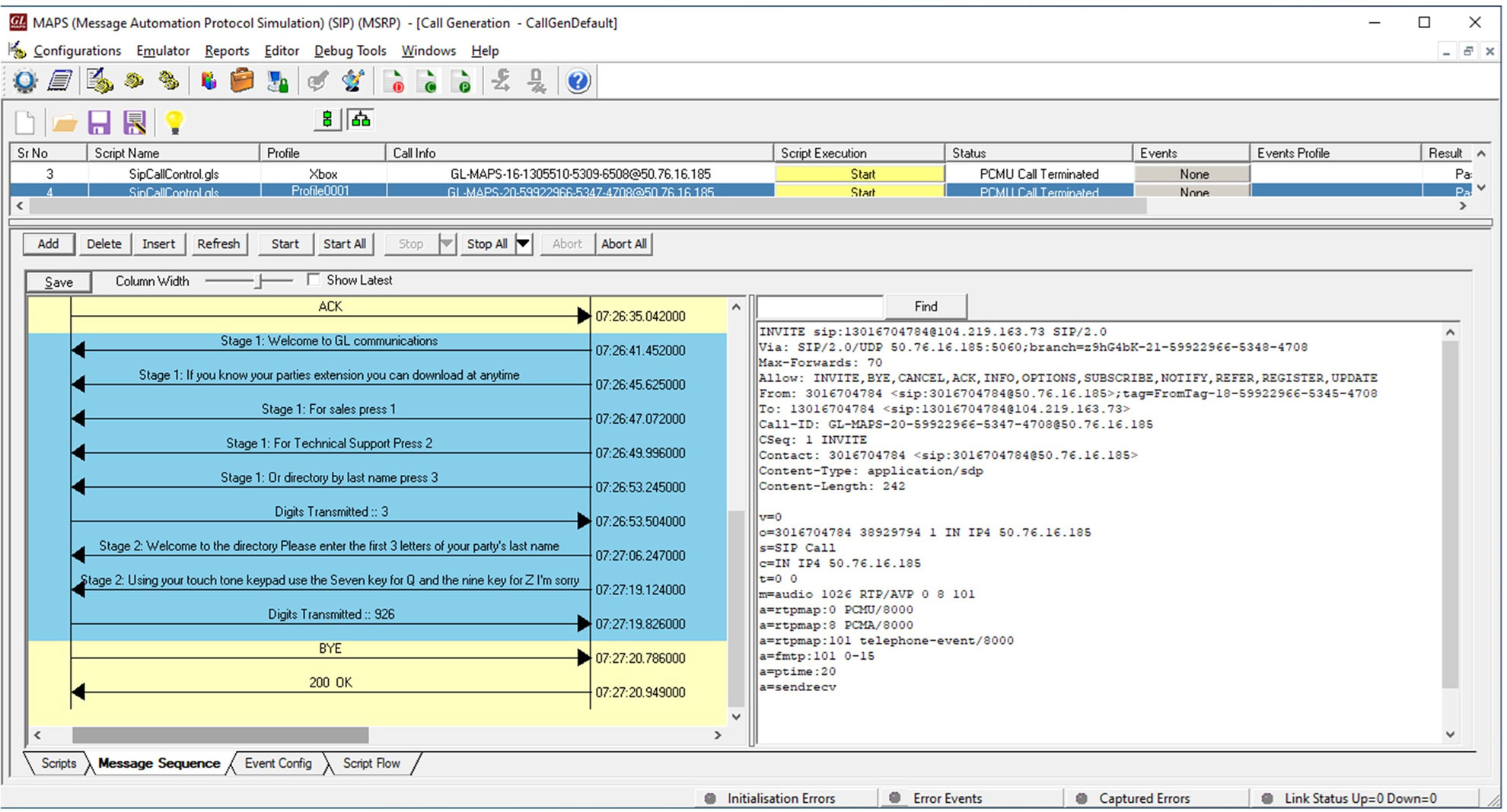Image resolution: width=1507 pixels, height=812 pixels.
Task: Select the green hierarchy tree view icon
Action: (361, 119)
